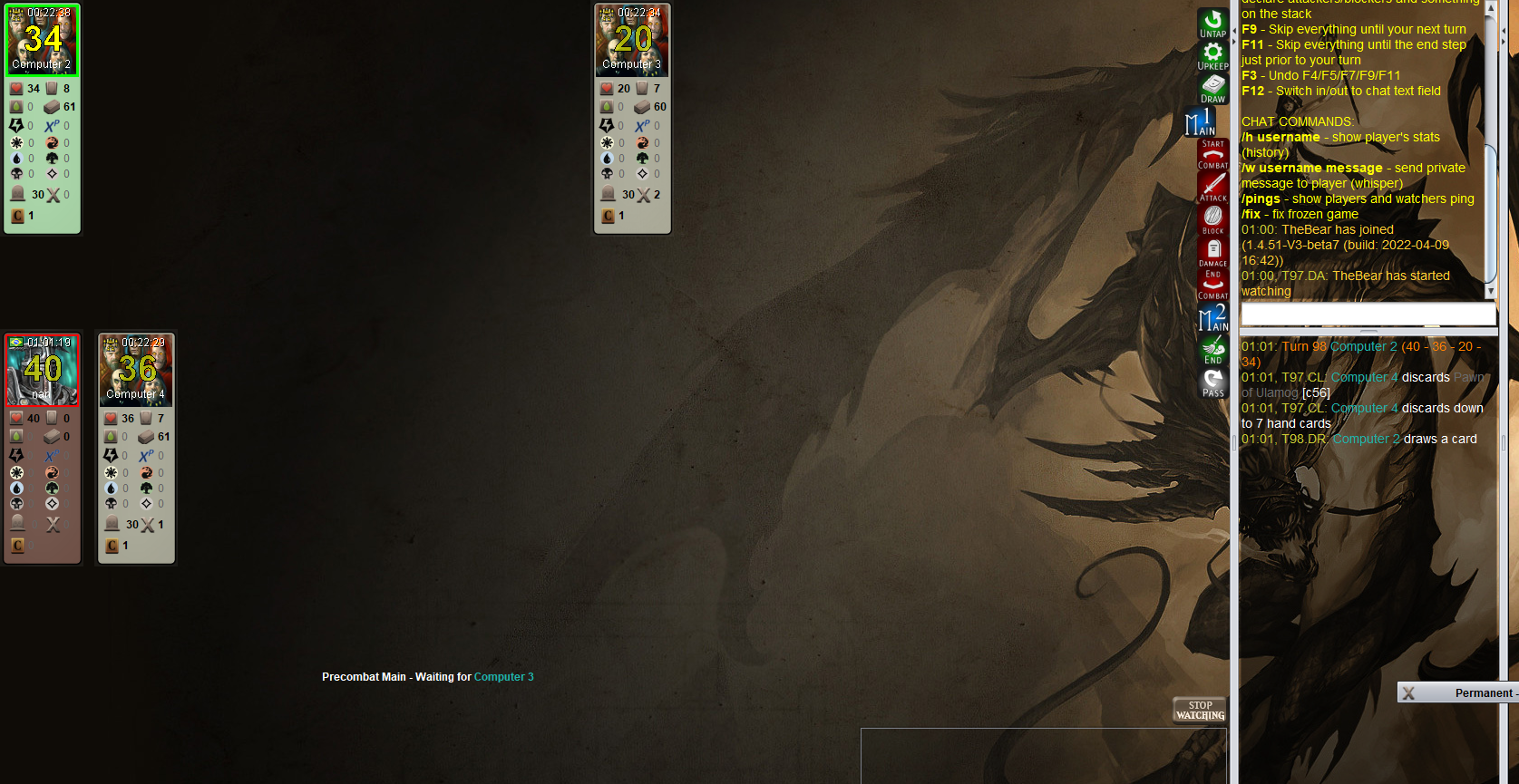
Task: Click Computer 2's commander zone C icon
Action: (x=17, y=216)
